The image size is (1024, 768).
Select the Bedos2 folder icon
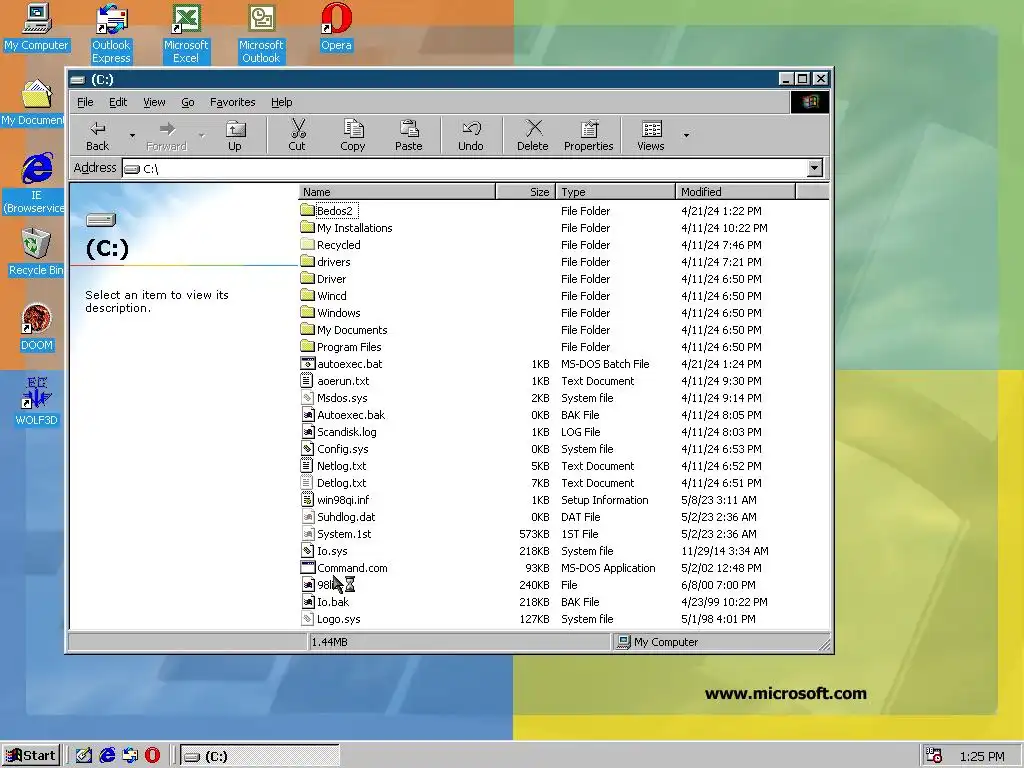pyautogui.click(x=308, y=210)
